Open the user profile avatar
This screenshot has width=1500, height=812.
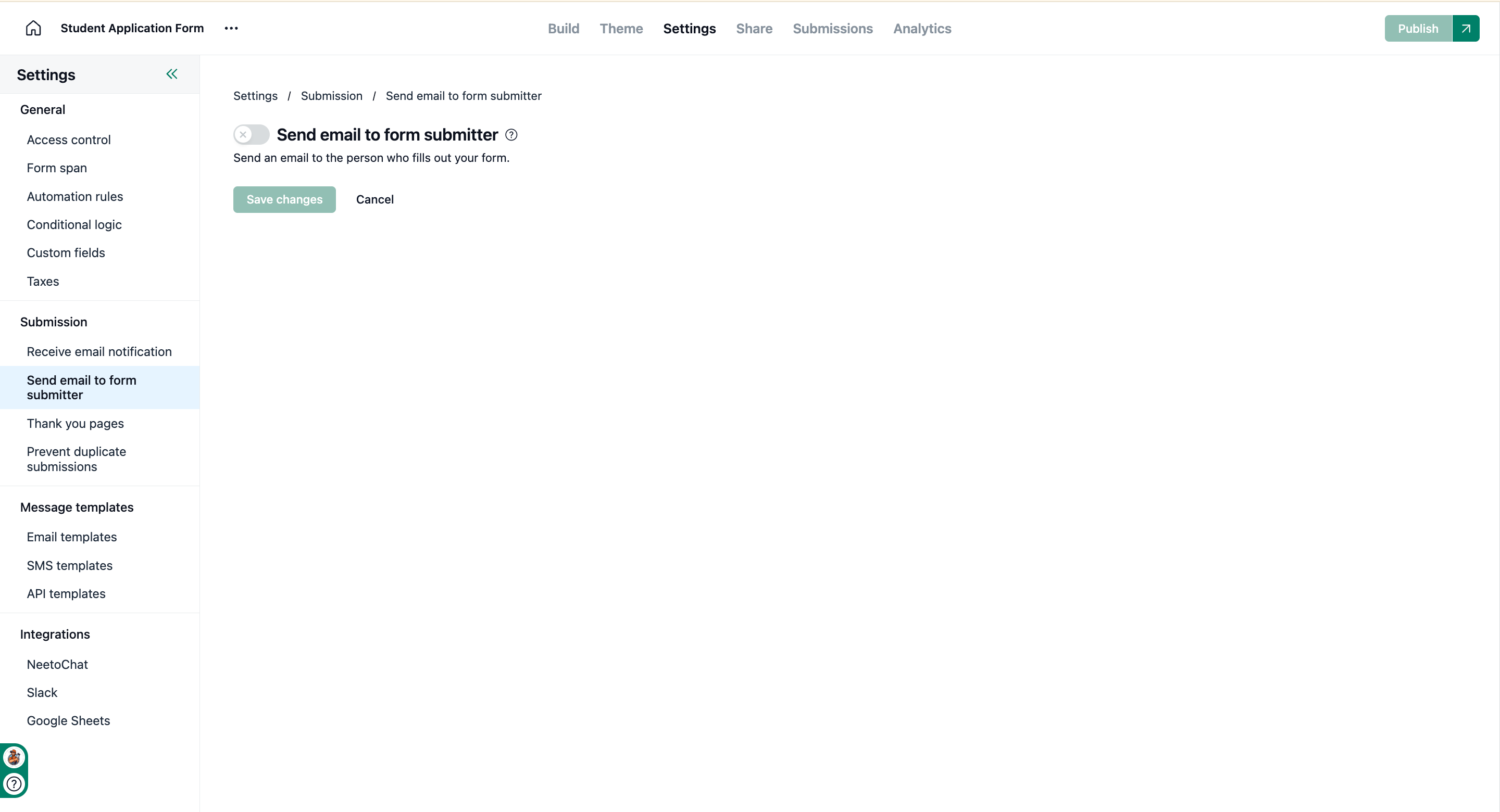(14, 757)
